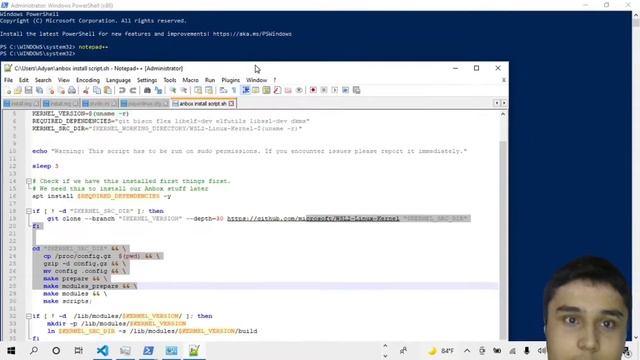Image resolution: width=640 pixels, height=360 pixels.
Task: Click the editor vertical scrollbar thumb
Action: pos(503,239)
